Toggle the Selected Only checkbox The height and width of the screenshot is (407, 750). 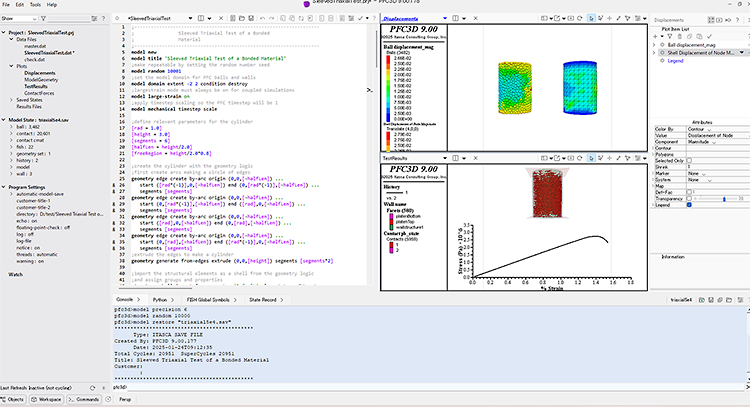689,161
